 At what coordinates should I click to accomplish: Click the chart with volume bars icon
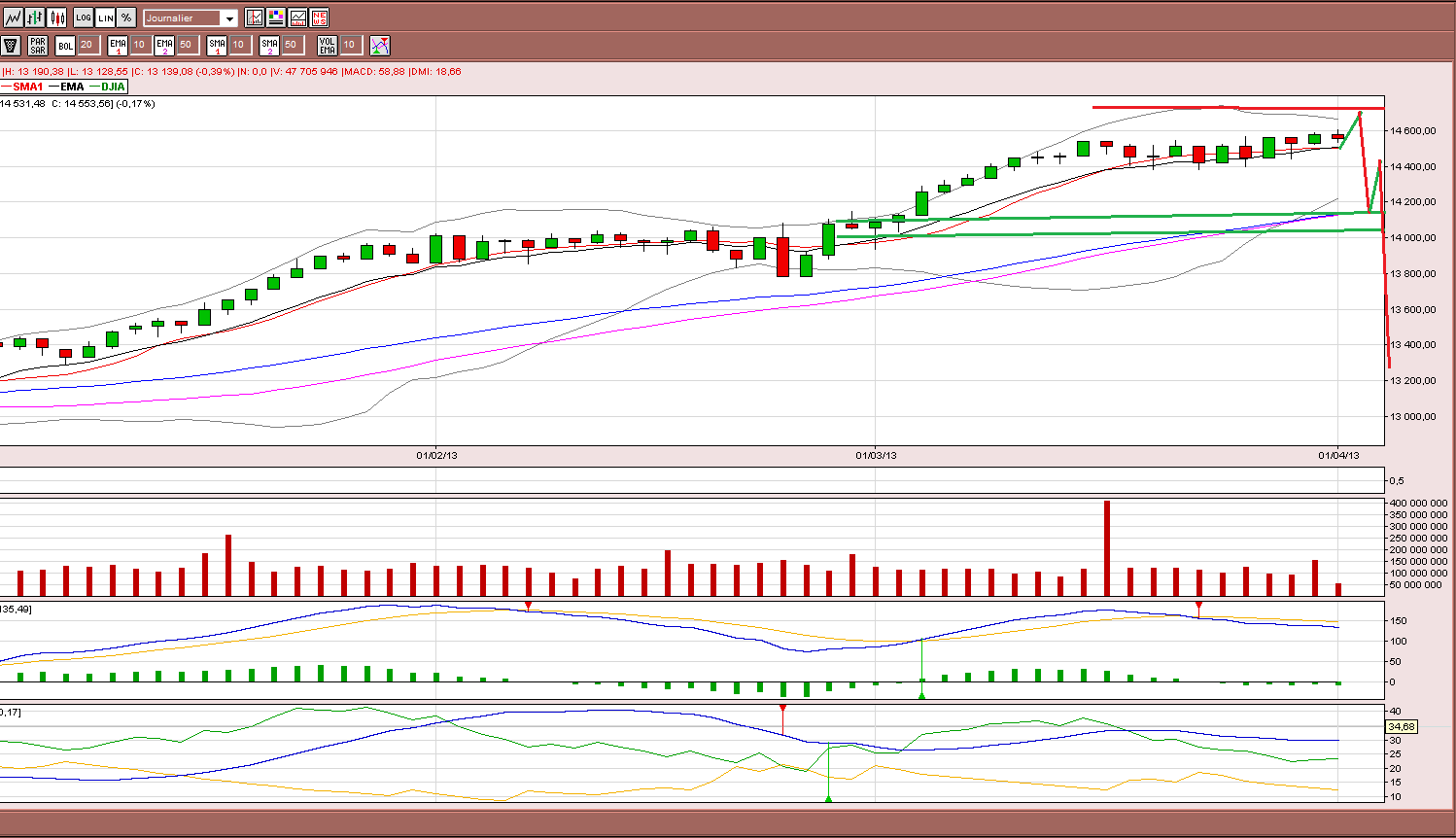coord(297,17)
